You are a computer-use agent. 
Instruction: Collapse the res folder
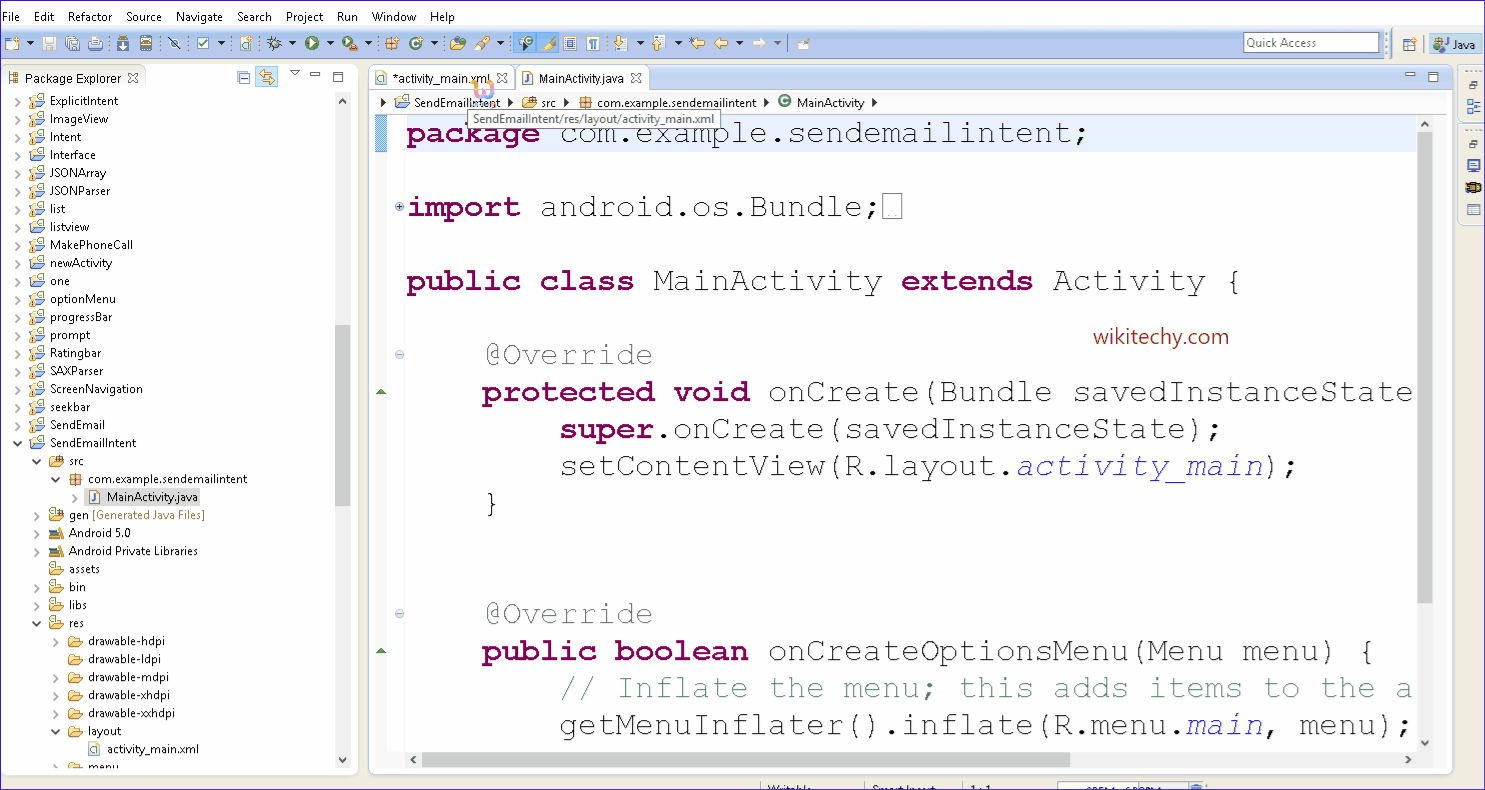[x=37, y=623]
